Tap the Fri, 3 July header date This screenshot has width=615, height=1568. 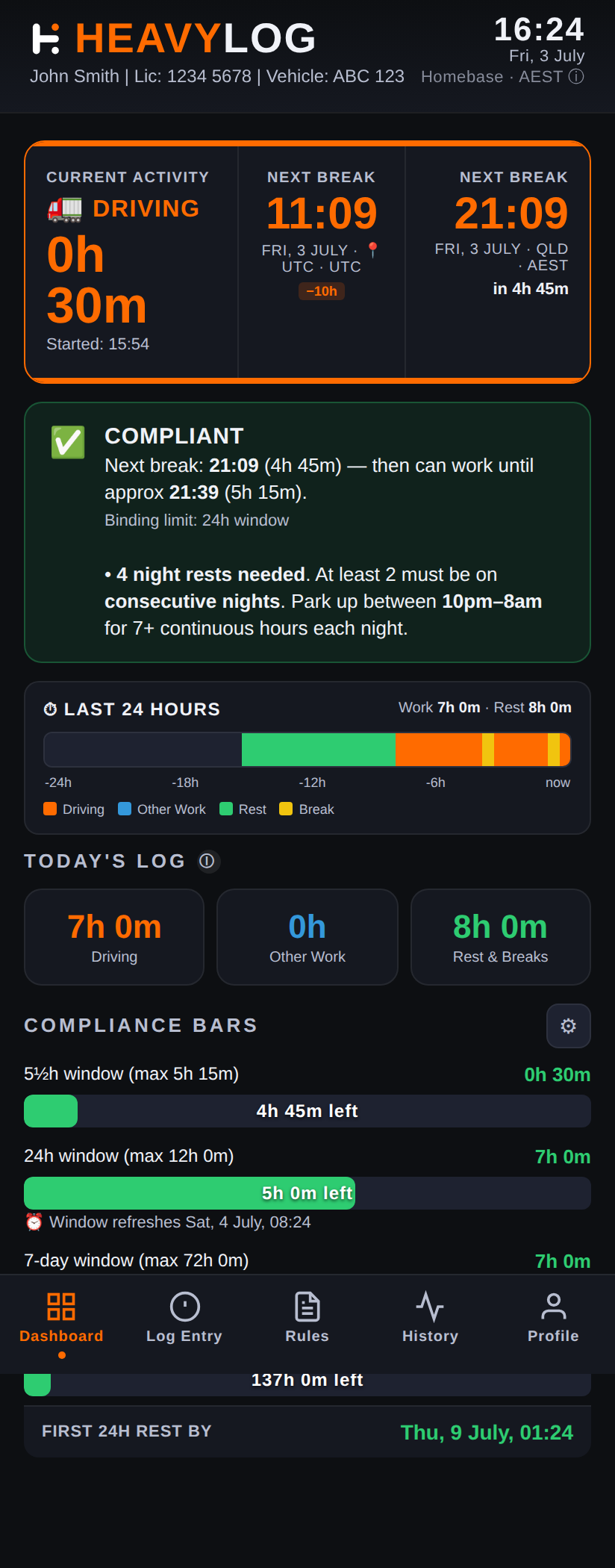[x=546, y=56]
